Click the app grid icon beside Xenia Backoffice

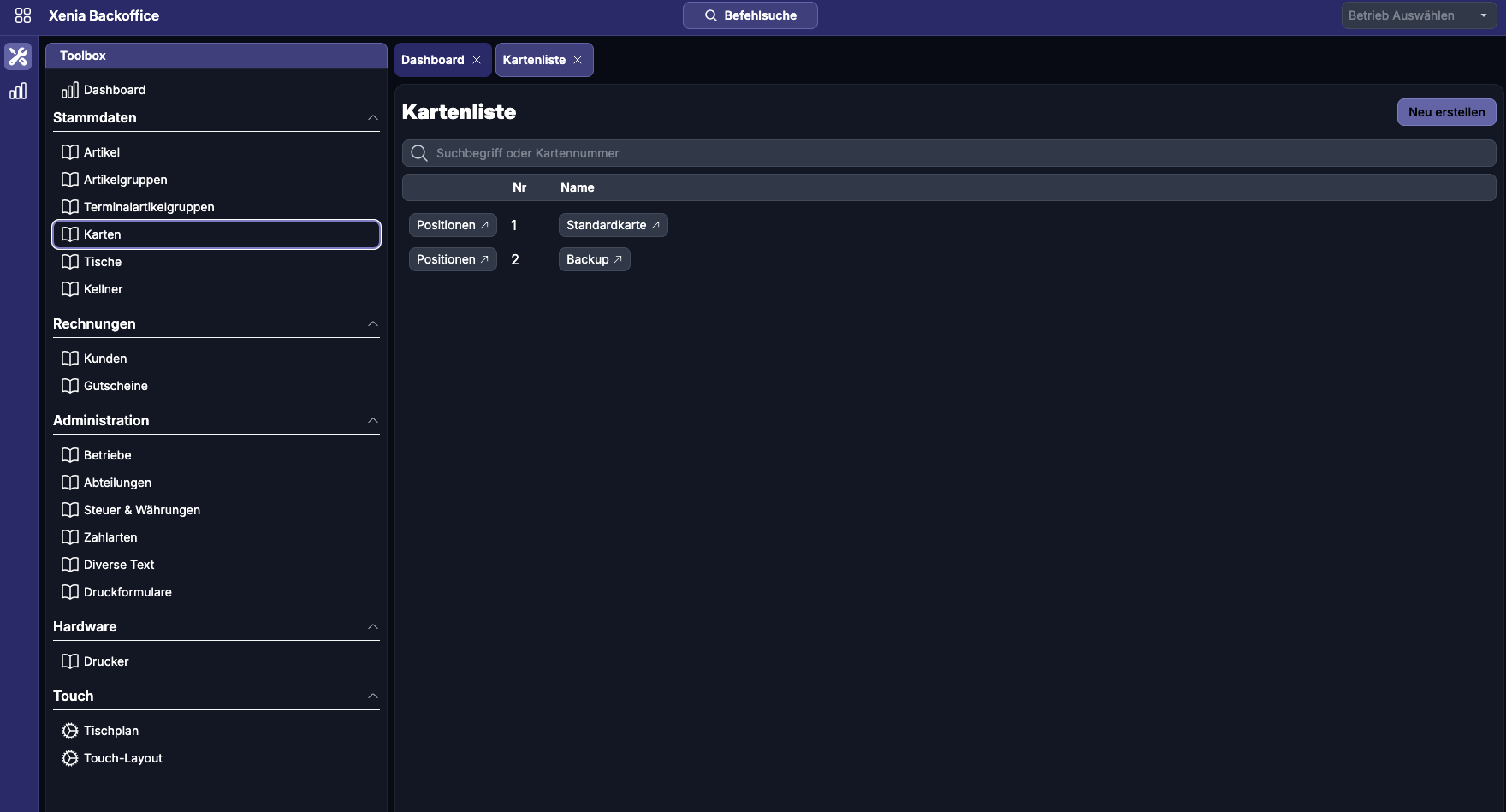pyautogui.click(x=23, y=15)
